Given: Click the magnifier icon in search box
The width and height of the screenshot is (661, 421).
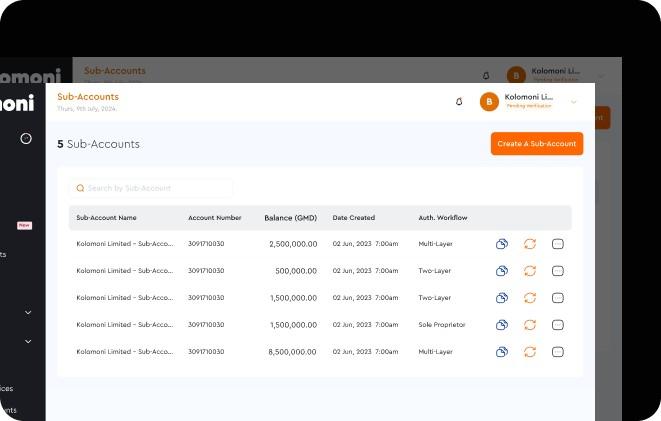Looking at the screenshot, I should [x=80, y=188].
